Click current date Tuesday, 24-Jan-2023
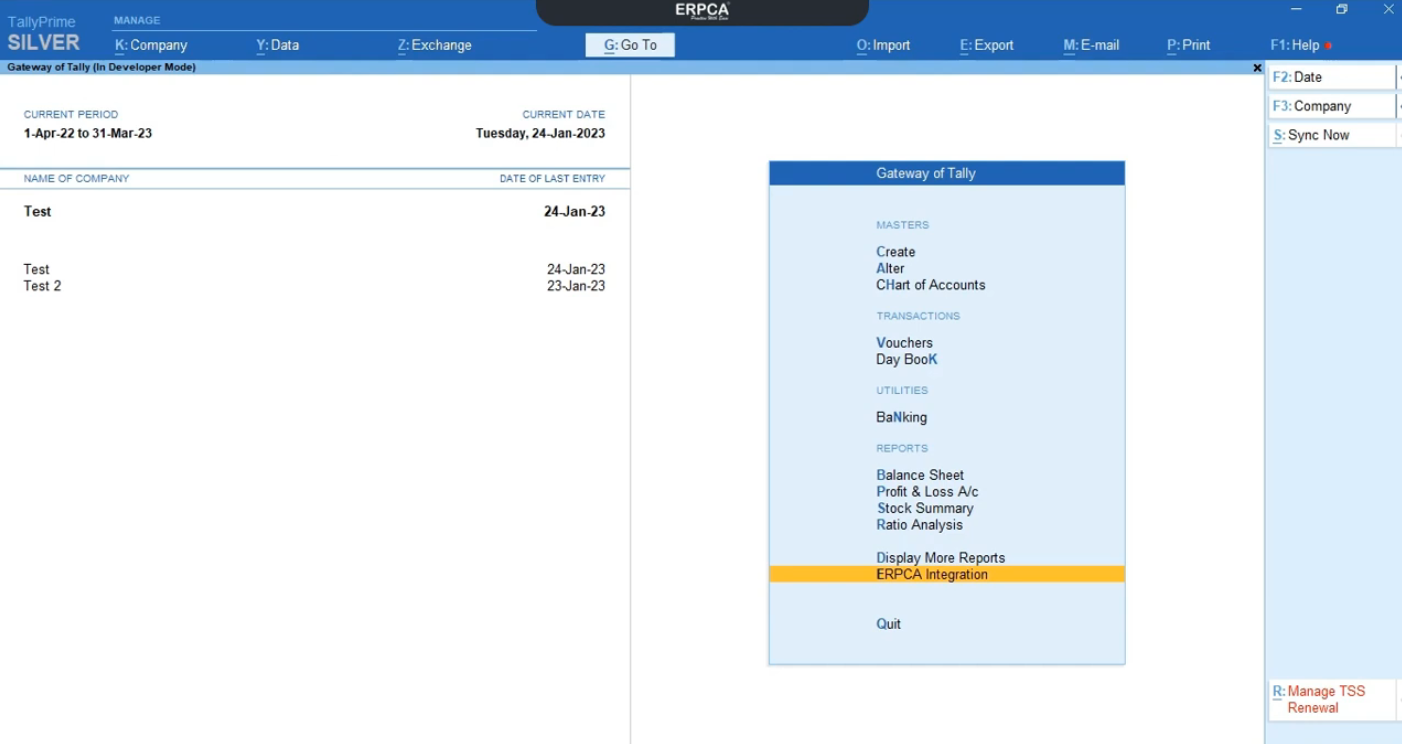 [540, 133]
